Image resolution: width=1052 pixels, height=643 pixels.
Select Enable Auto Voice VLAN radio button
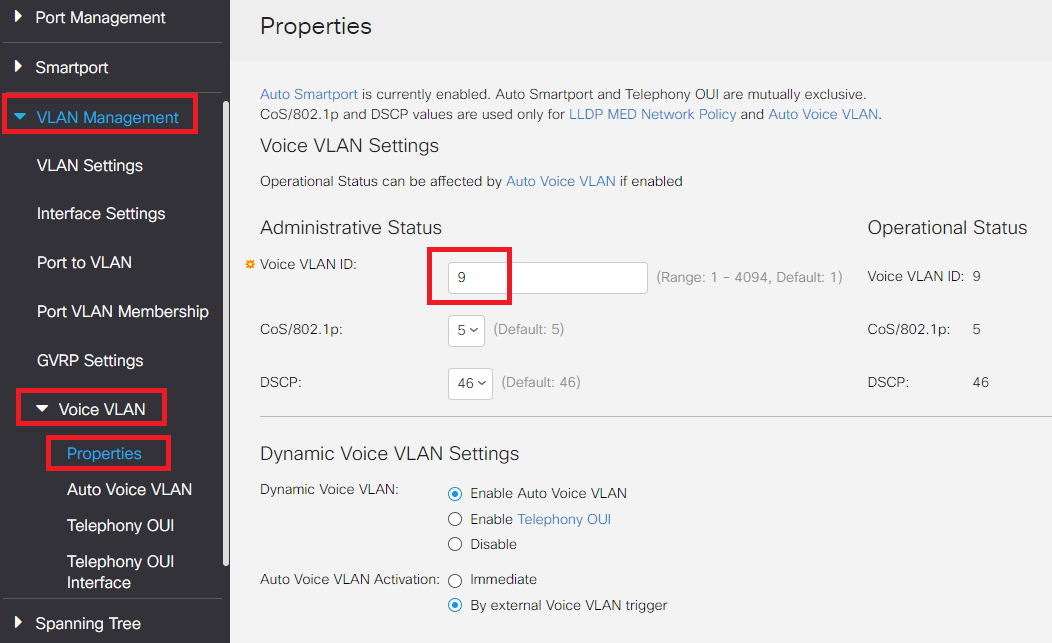[455, 493]
